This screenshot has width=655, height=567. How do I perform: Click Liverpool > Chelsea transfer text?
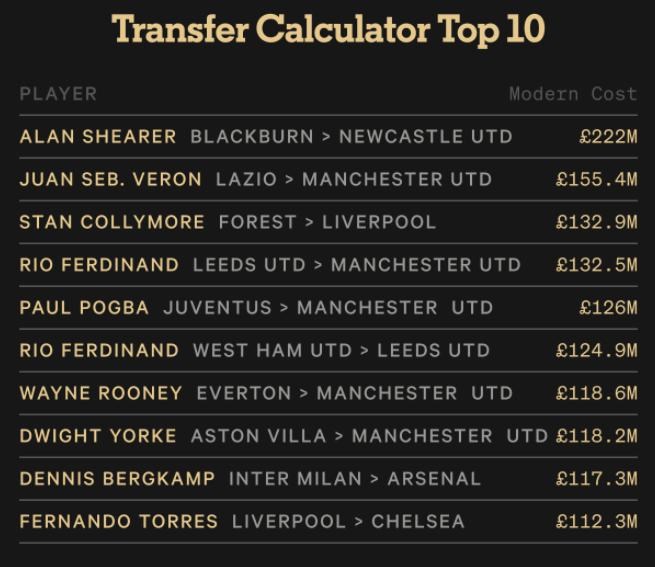click(348, 522)
